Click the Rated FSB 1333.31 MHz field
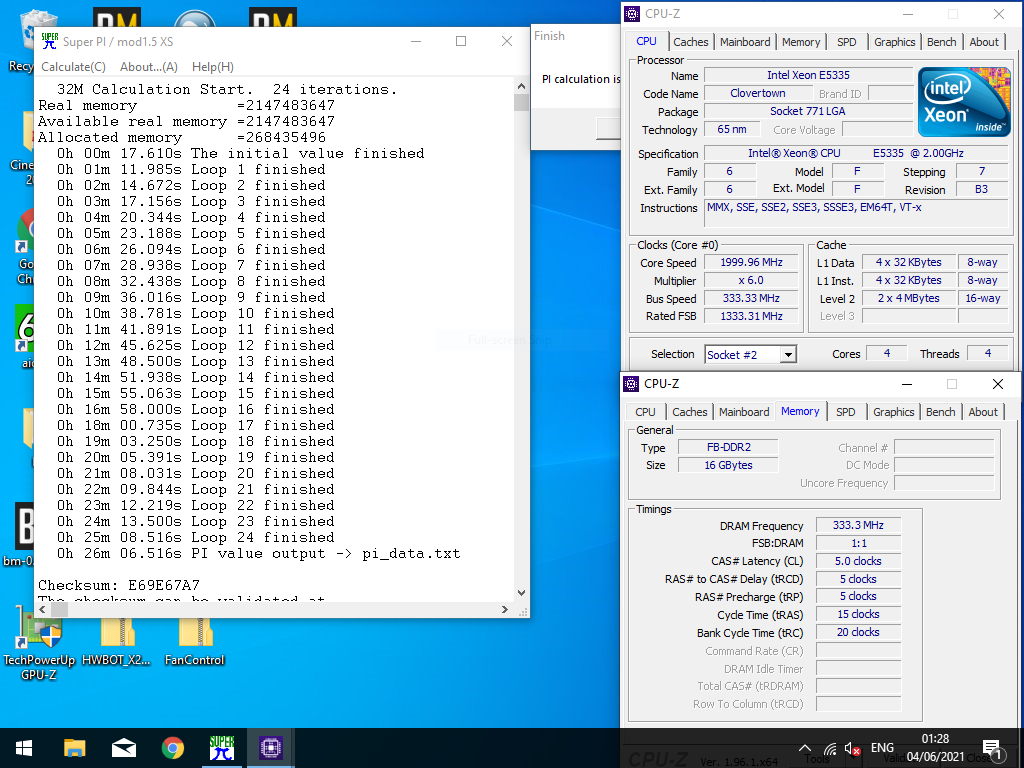Image resolution: width=1024 pixels, height=768 pixels. pyautogui.click(x=751, y=316)
